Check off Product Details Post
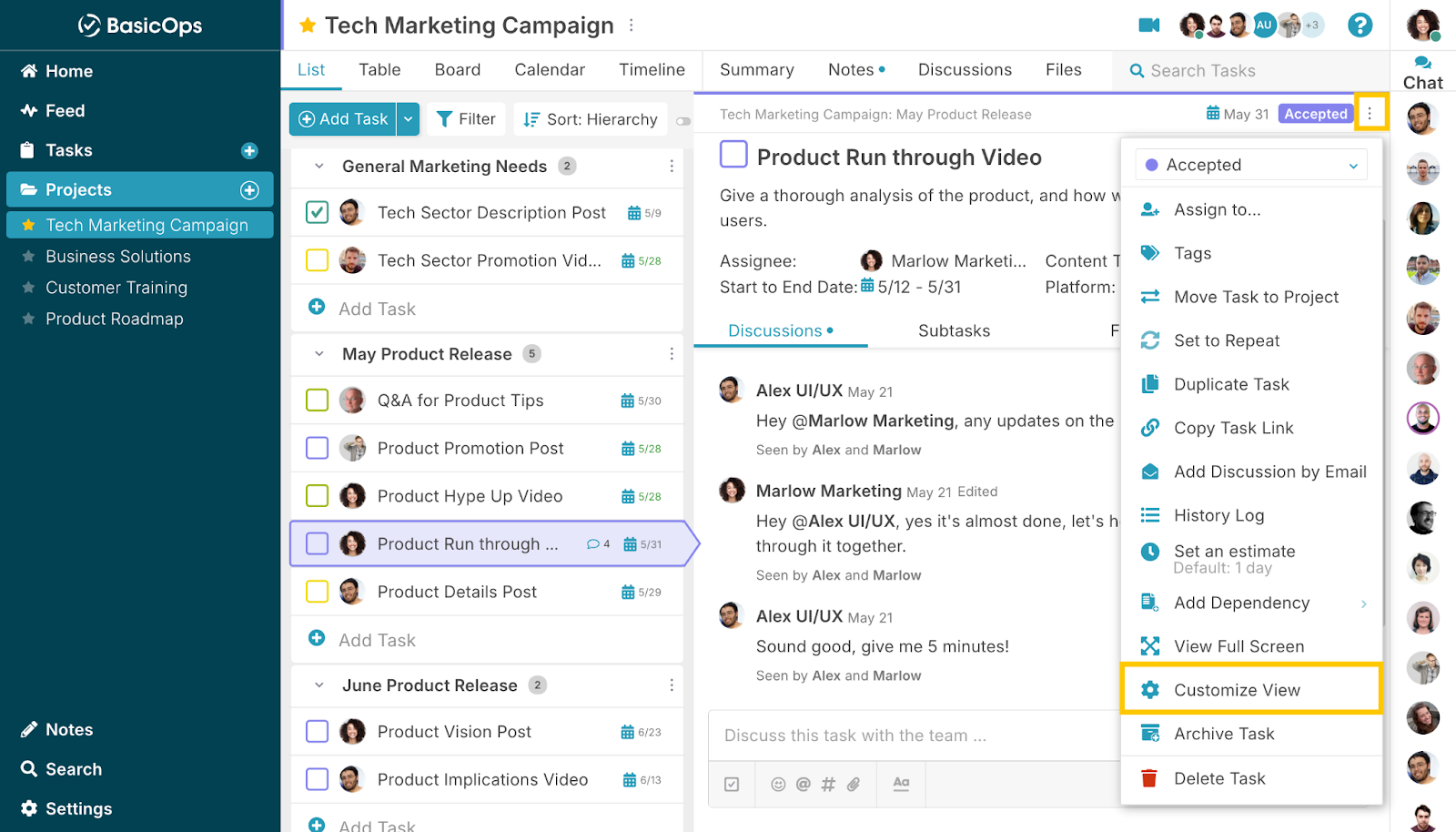This screenshot has width=1456, height=832. point(317,591)
